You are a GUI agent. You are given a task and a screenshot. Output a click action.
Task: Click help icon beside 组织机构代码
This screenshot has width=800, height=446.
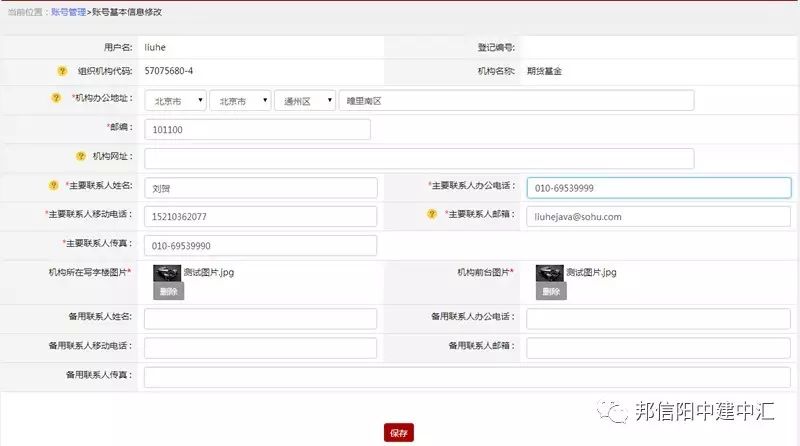tap(62, 71)
